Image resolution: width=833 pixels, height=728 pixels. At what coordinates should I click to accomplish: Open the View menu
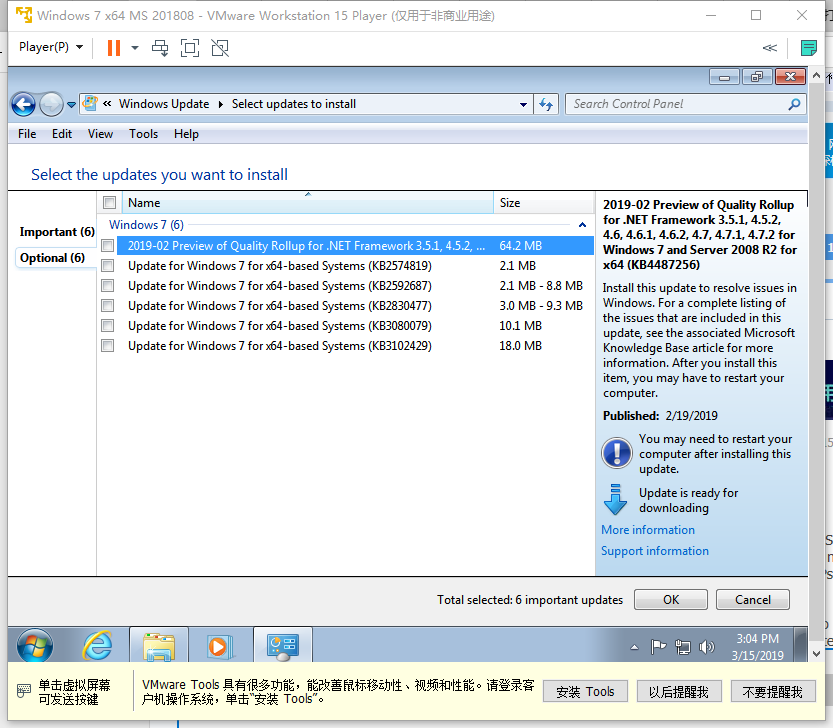click(100, 134)
